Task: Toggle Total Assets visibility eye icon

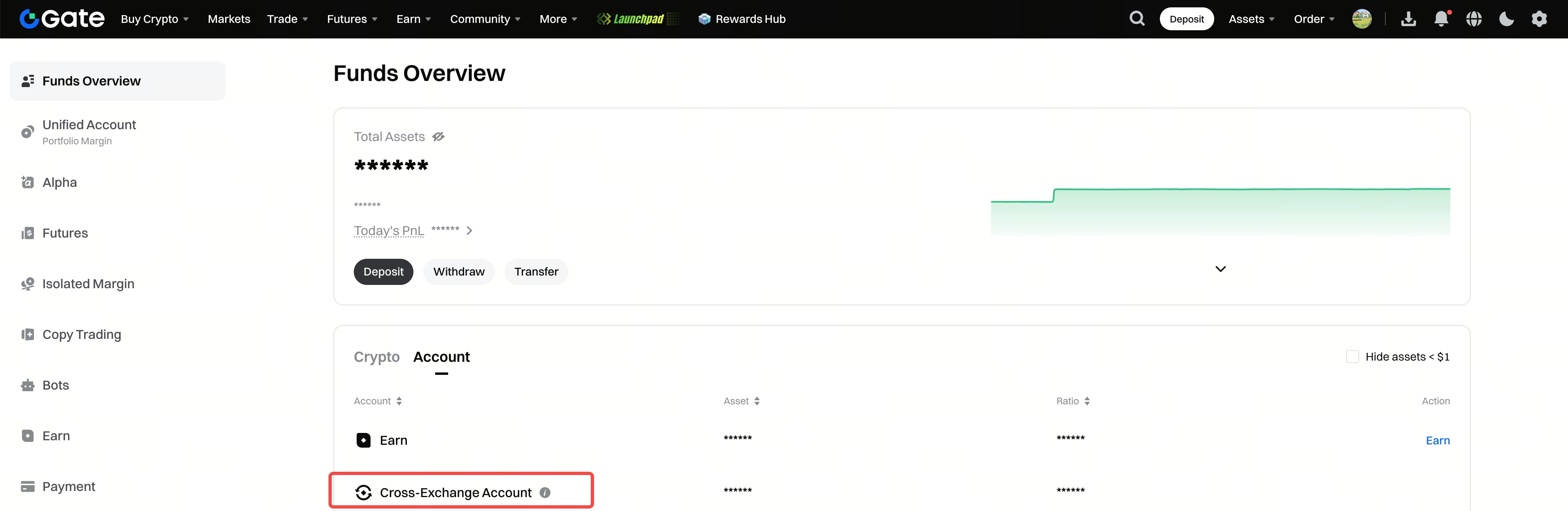Action: (x=438, y=137)
